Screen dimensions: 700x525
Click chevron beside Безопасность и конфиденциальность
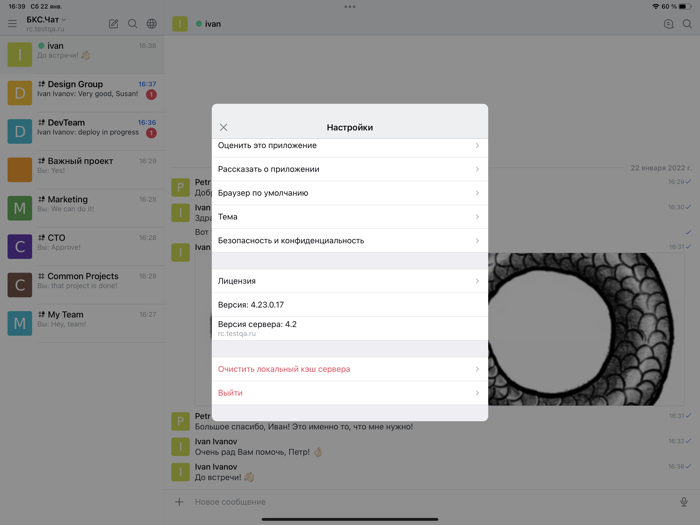pos(477,241)
